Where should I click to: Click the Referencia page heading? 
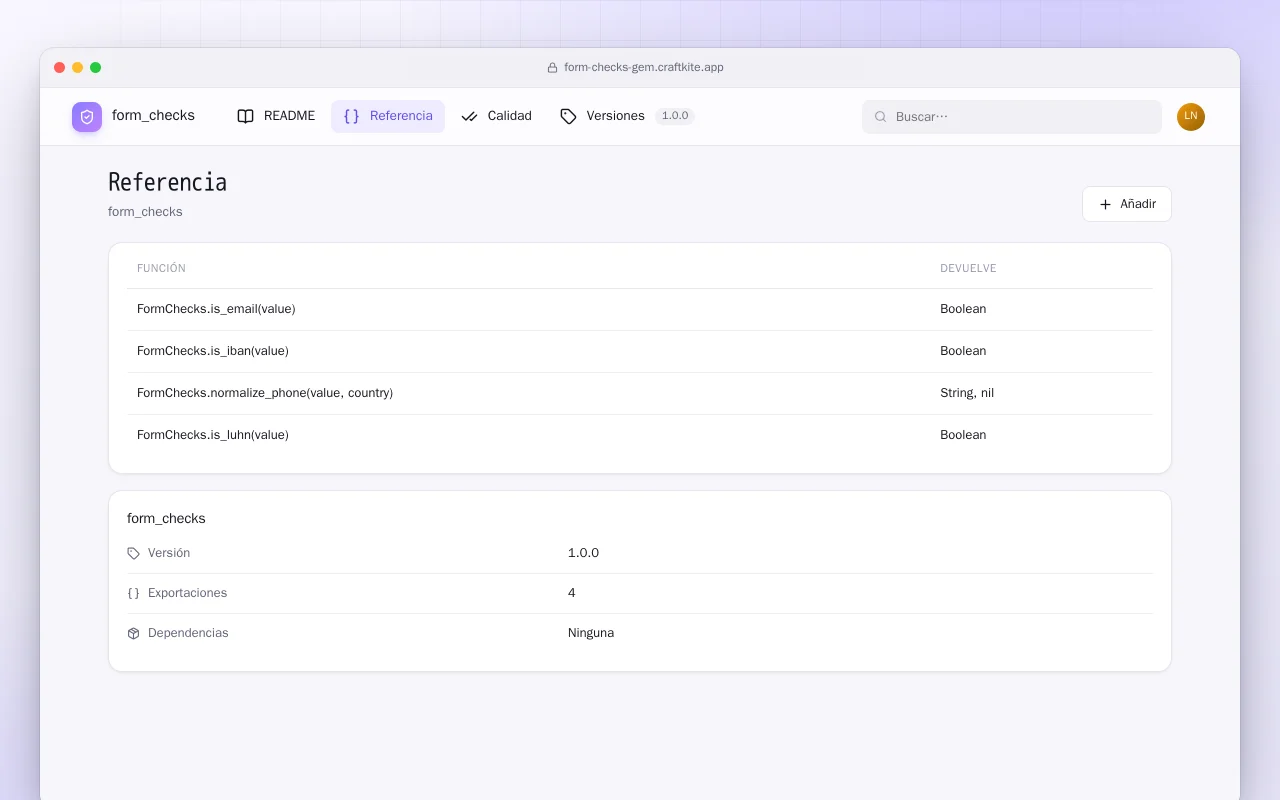[x=167, y=182]
